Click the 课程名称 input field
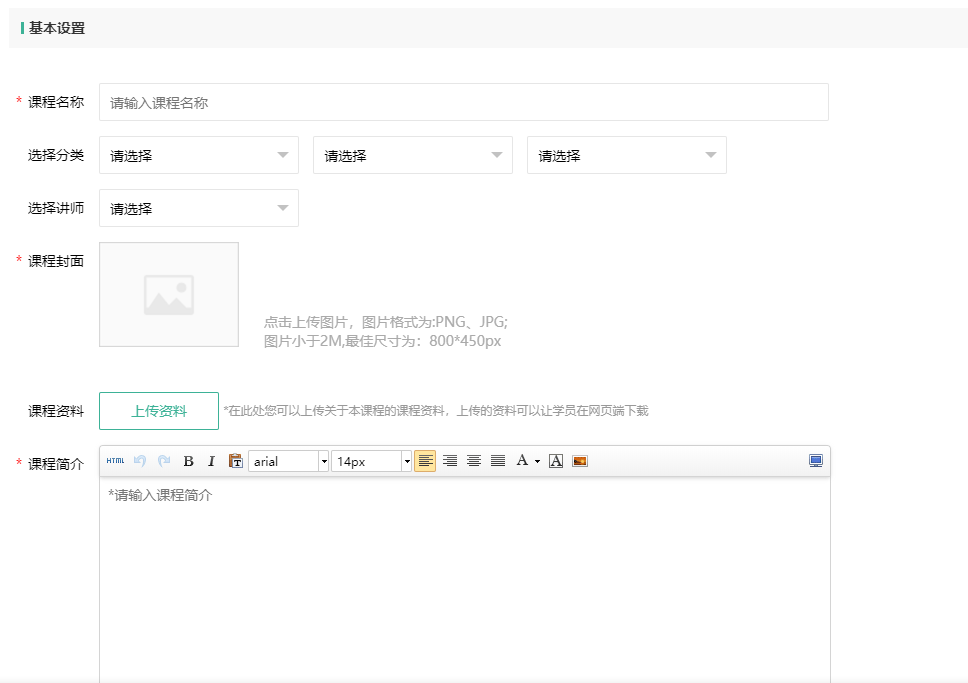 point(464,102)
